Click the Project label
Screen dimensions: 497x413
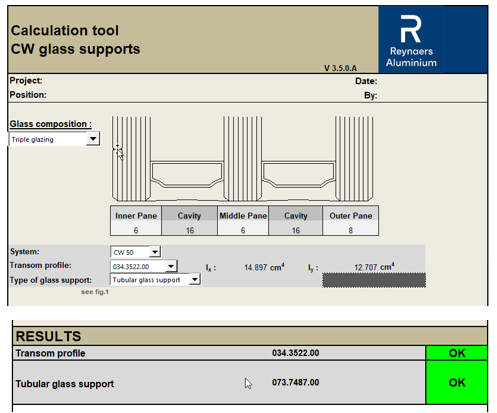pos(26,81)
